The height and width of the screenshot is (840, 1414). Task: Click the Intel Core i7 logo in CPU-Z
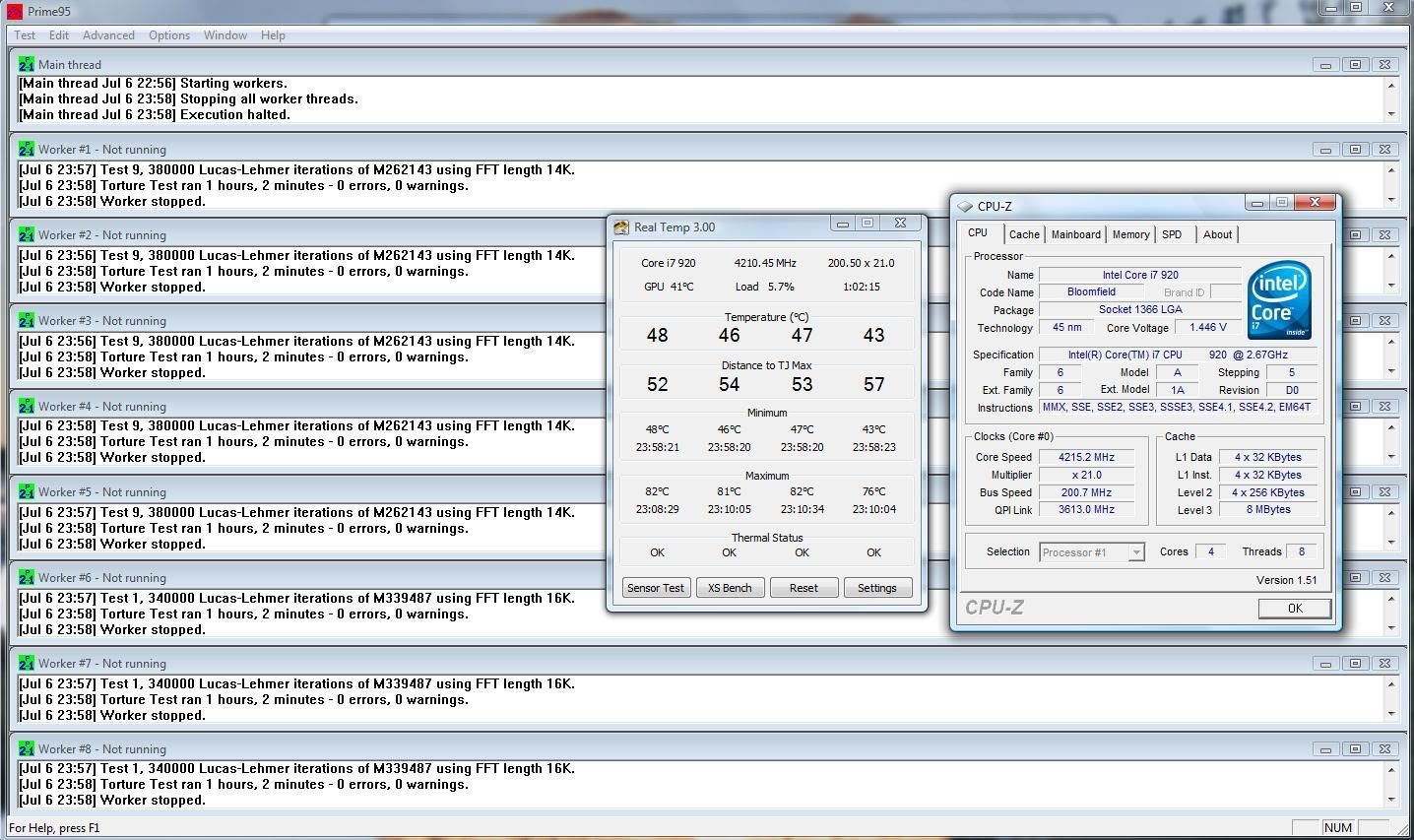point(1278,300)
